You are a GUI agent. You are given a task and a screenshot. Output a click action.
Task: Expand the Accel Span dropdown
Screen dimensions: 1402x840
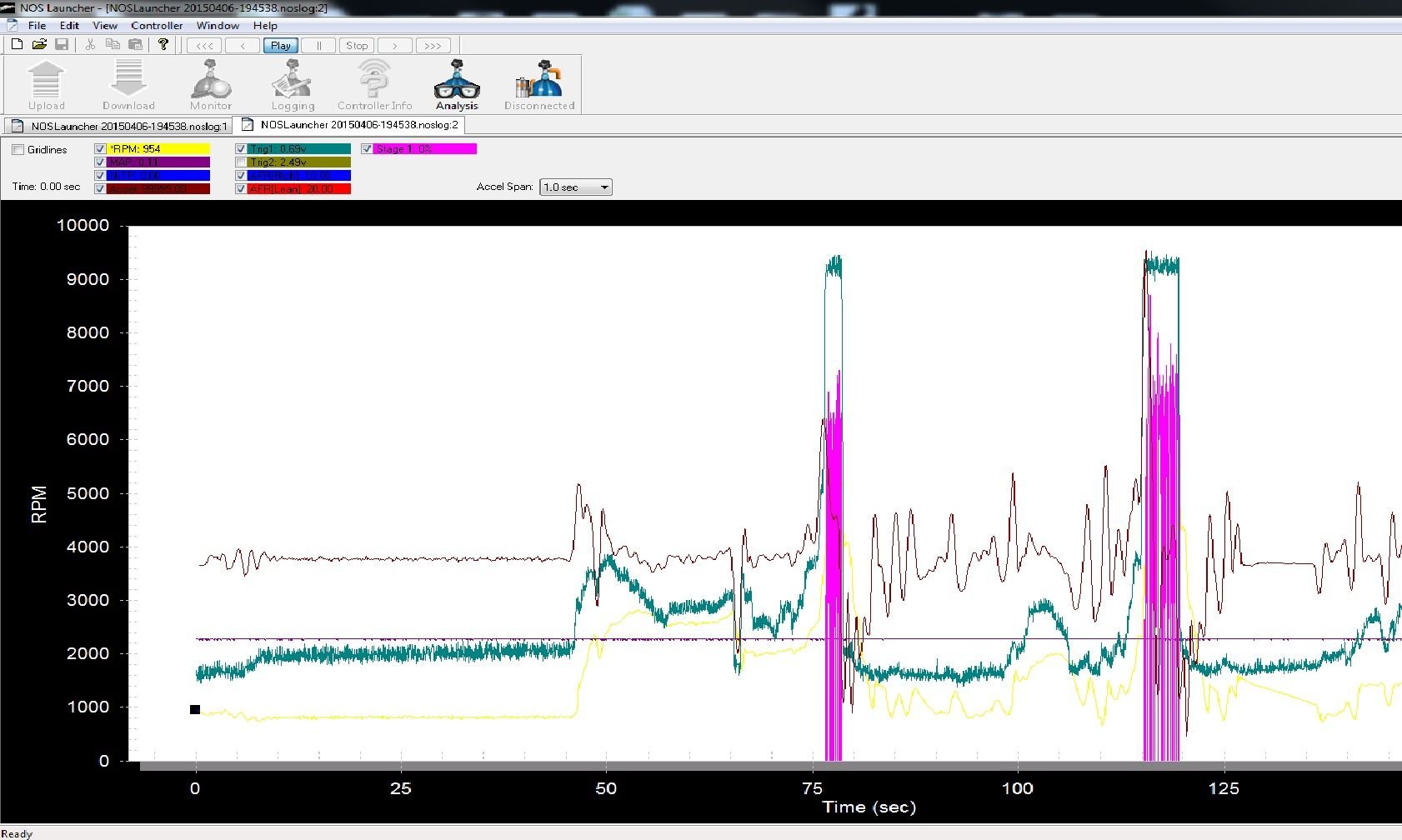pos(604,187)
